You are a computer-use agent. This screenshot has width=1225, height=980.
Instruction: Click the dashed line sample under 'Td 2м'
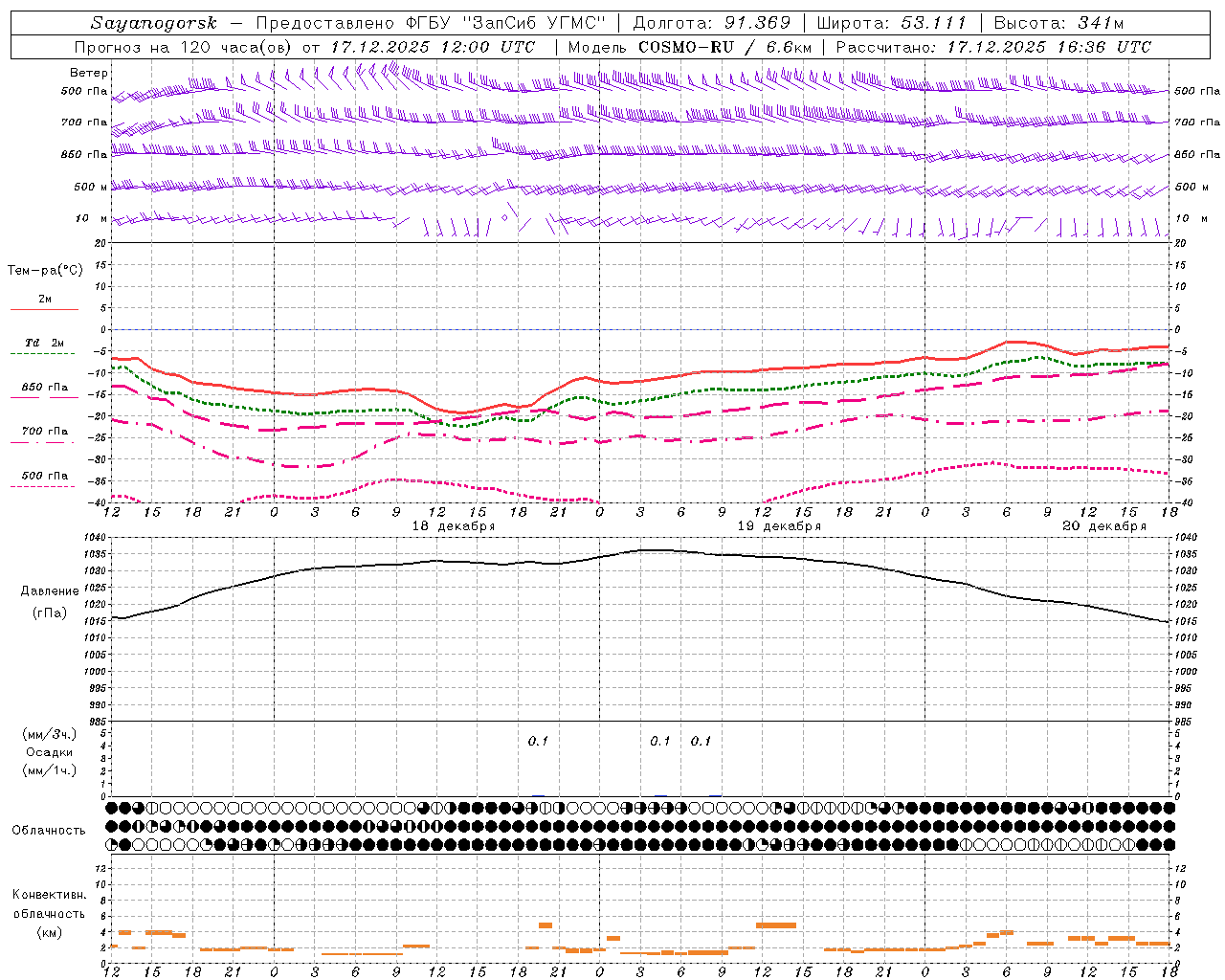click(x=42, y=354)
